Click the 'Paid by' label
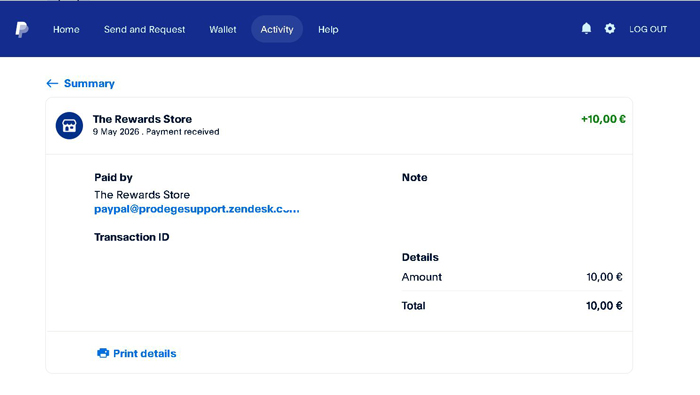Viewport: 700px width, 395px height. pyautogui.click(x=113, y=177)
